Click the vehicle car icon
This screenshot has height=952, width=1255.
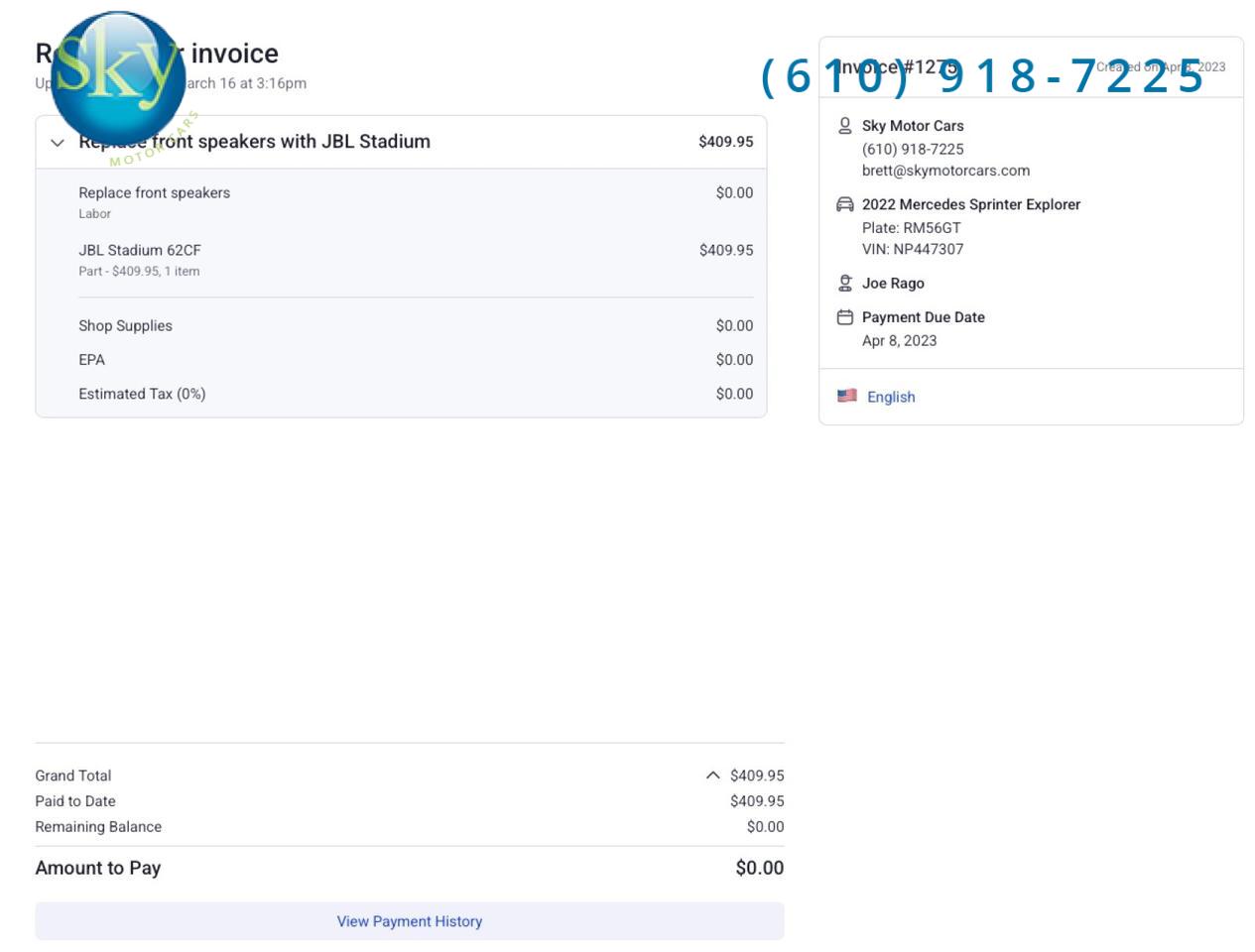tap(845, 204)
